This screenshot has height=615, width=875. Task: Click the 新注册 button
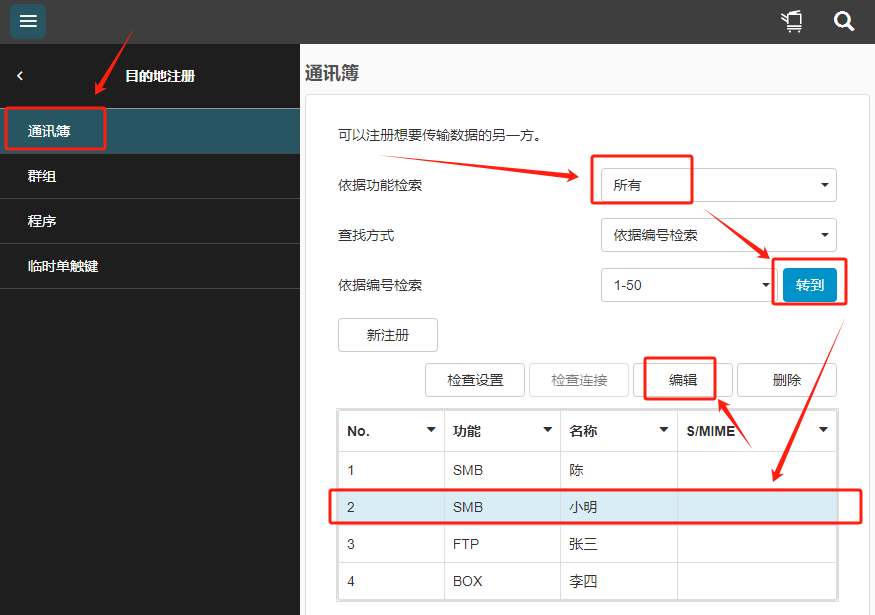pos(388,335)
